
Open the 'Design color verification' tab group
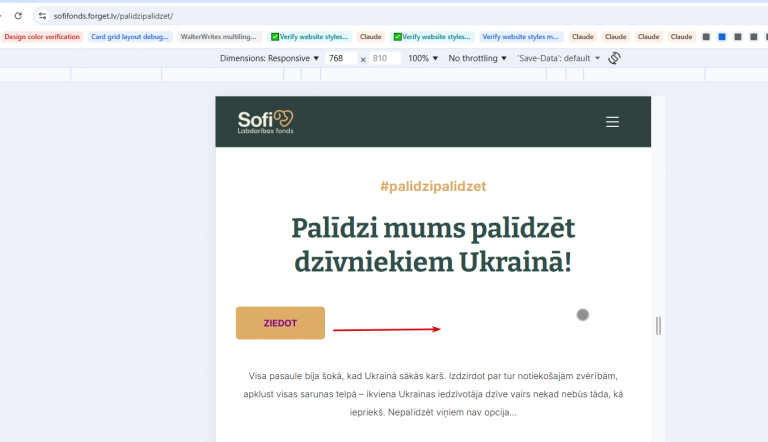(42, 37)
